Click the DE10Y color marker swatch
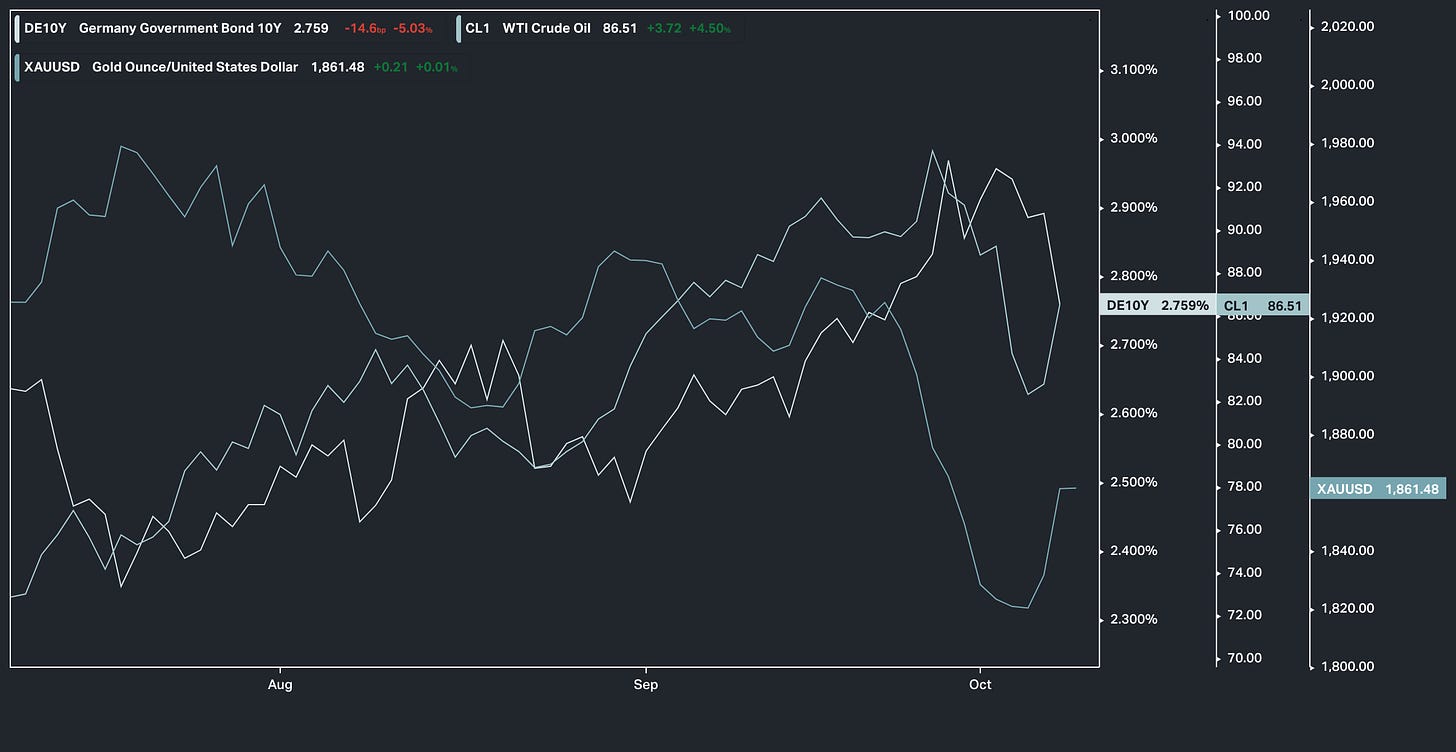 (17, 29)
